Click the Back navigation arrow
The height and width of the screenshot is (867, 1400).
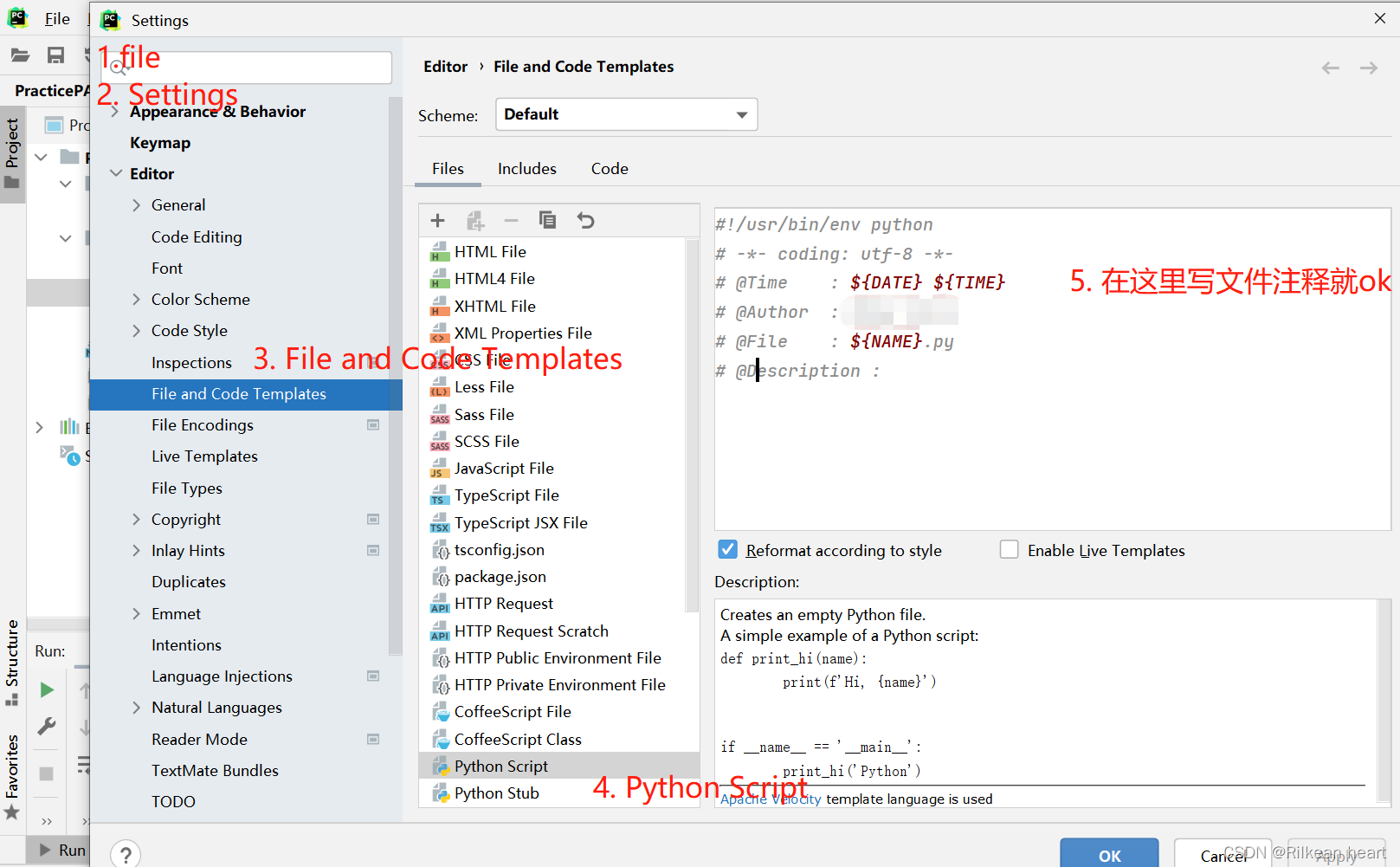click(1331, 68)
